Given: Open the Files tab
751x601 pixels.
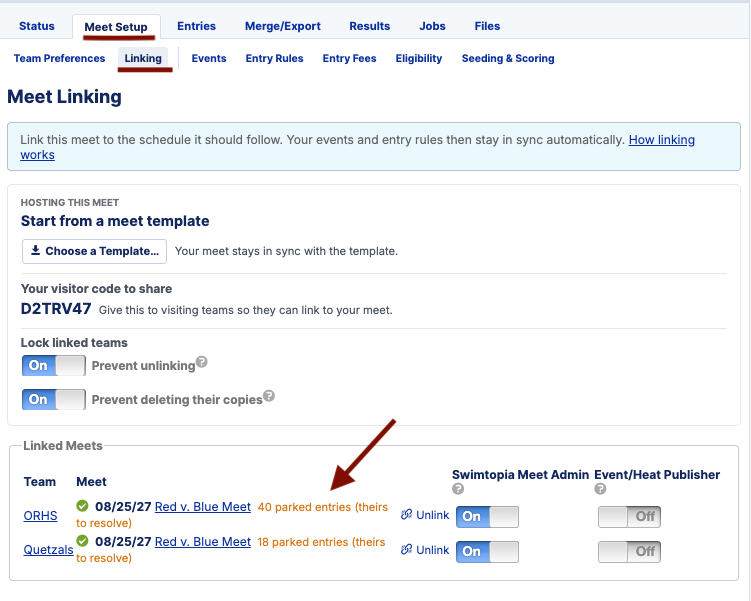Looking at the screenshot, I should [487, 26].
